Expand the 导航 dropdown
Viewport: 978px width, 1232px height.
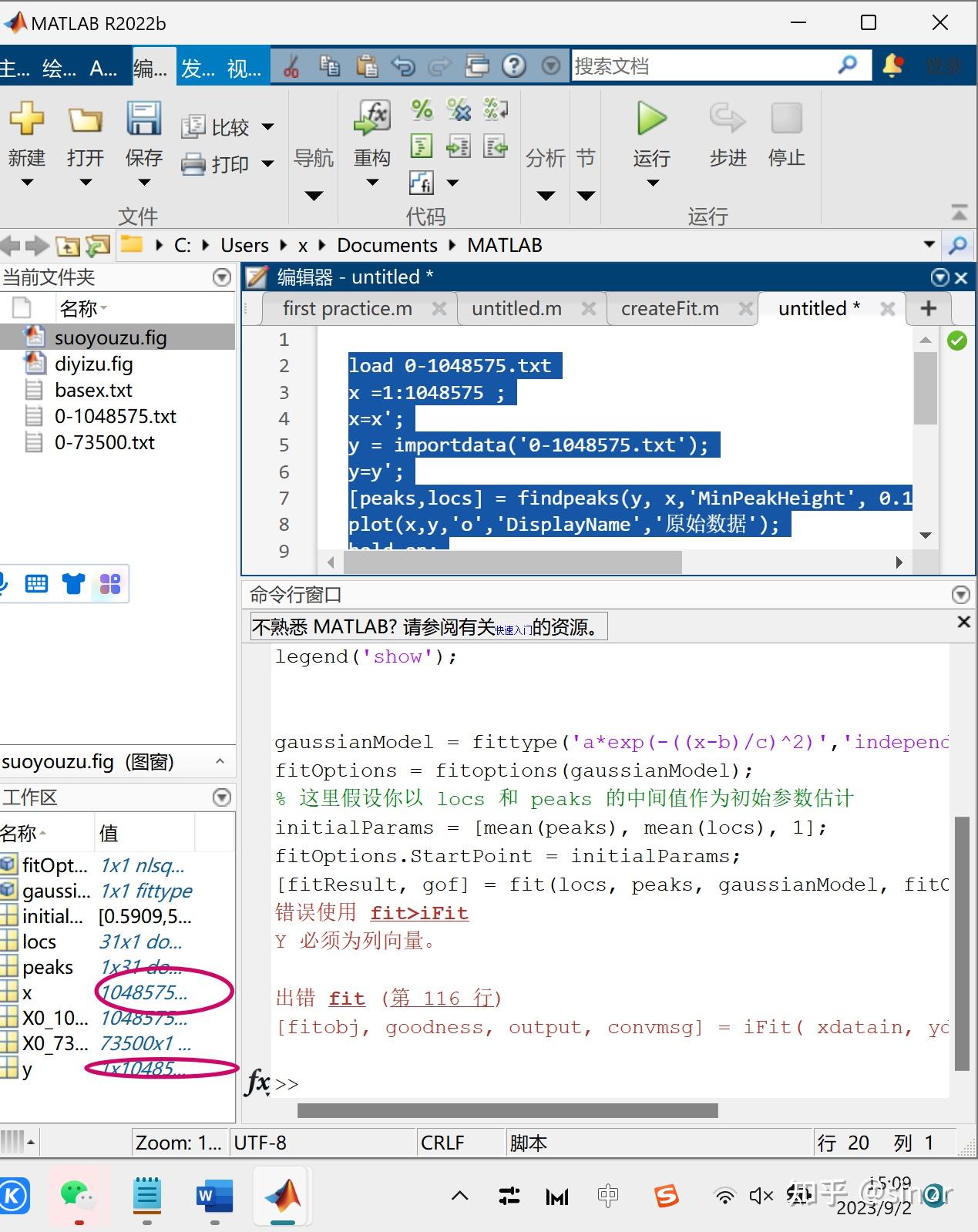pos(314,196)
